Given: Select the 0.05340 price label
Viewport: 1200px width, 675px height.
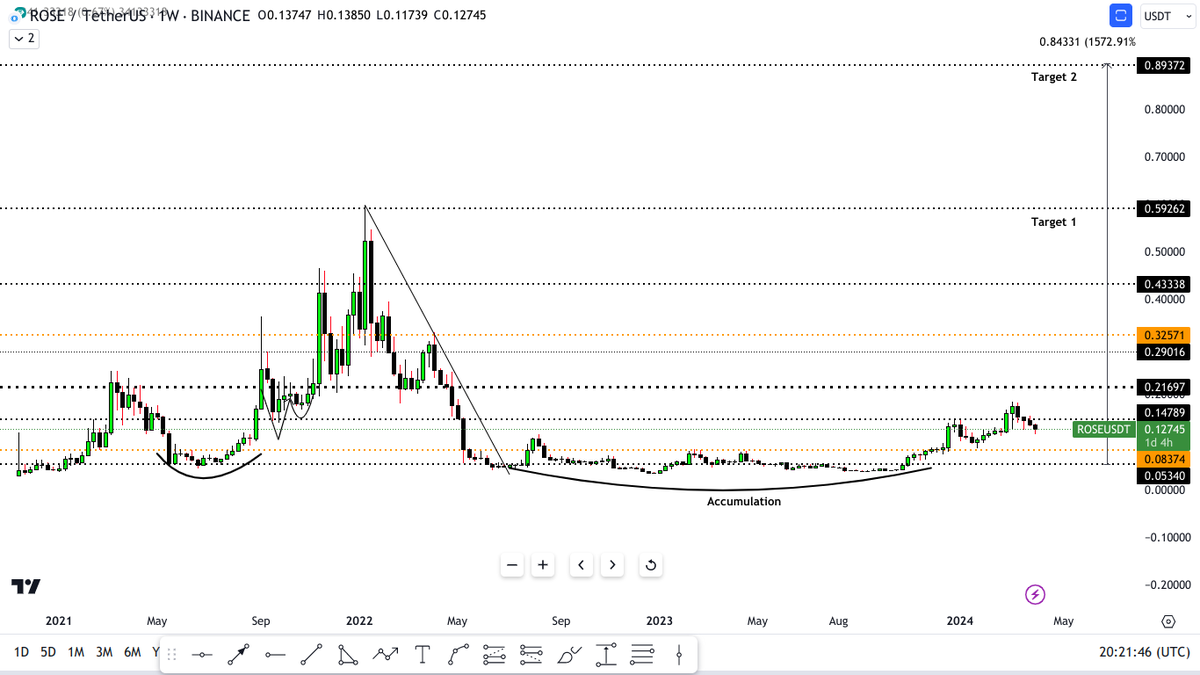Looking at the screenshot, I should (x=1163, y=475).
